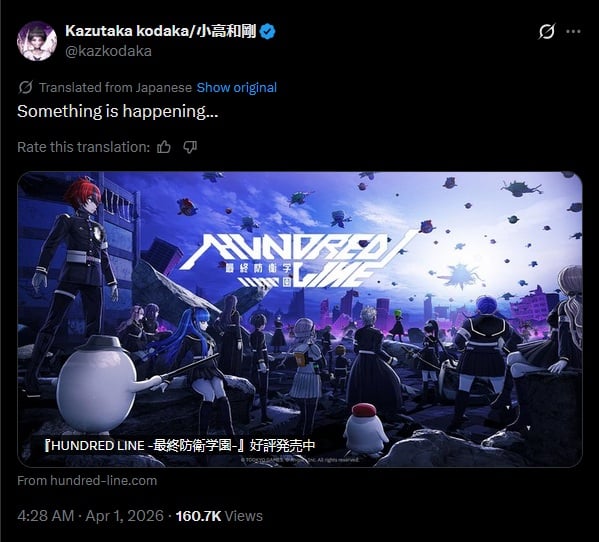The image size is (599, 542).
Task: Click the Rate this translation label
Action: click(x=84, y=147)
